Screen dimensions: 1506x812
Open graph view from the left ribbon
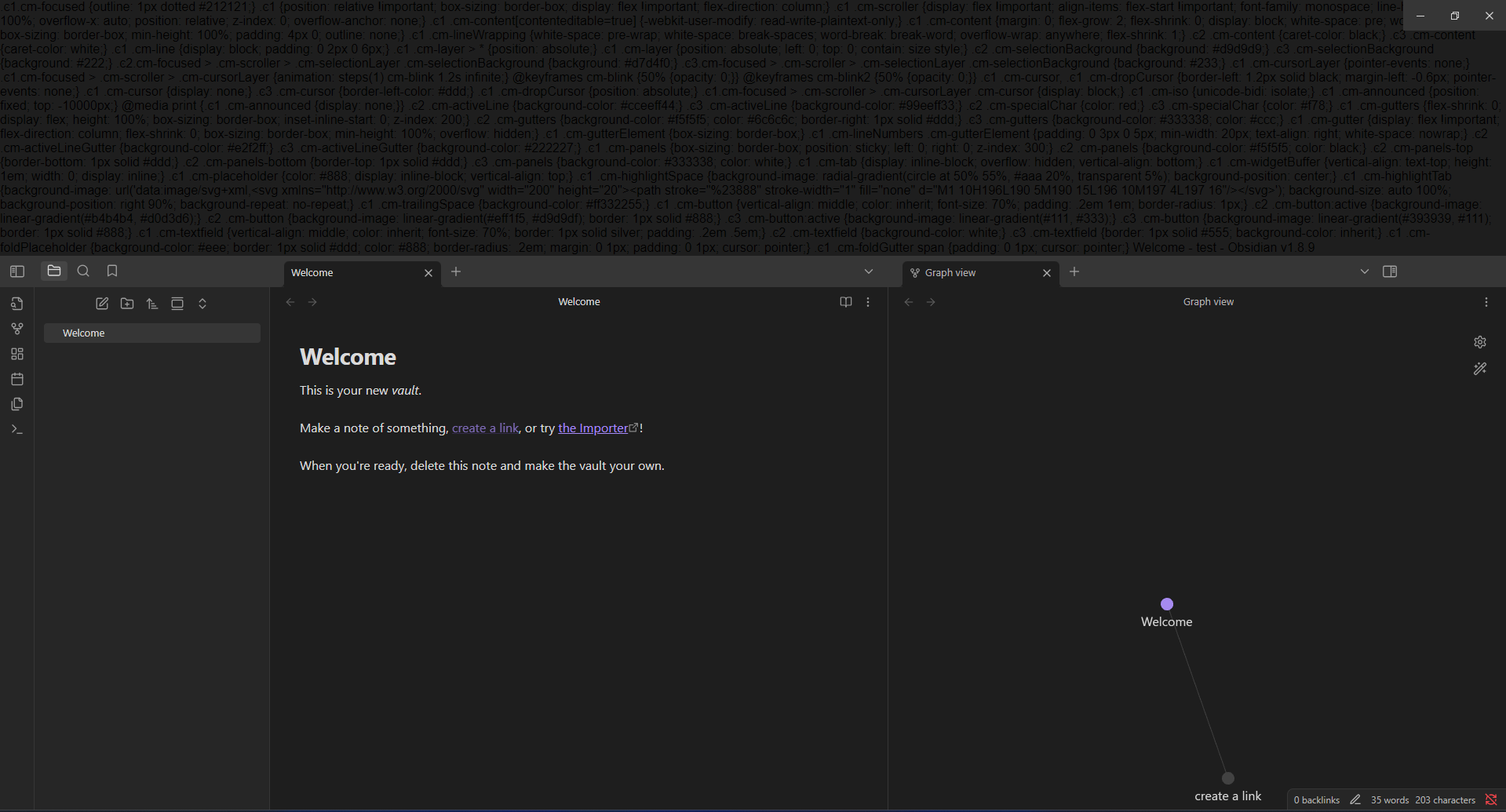point(17,329)
